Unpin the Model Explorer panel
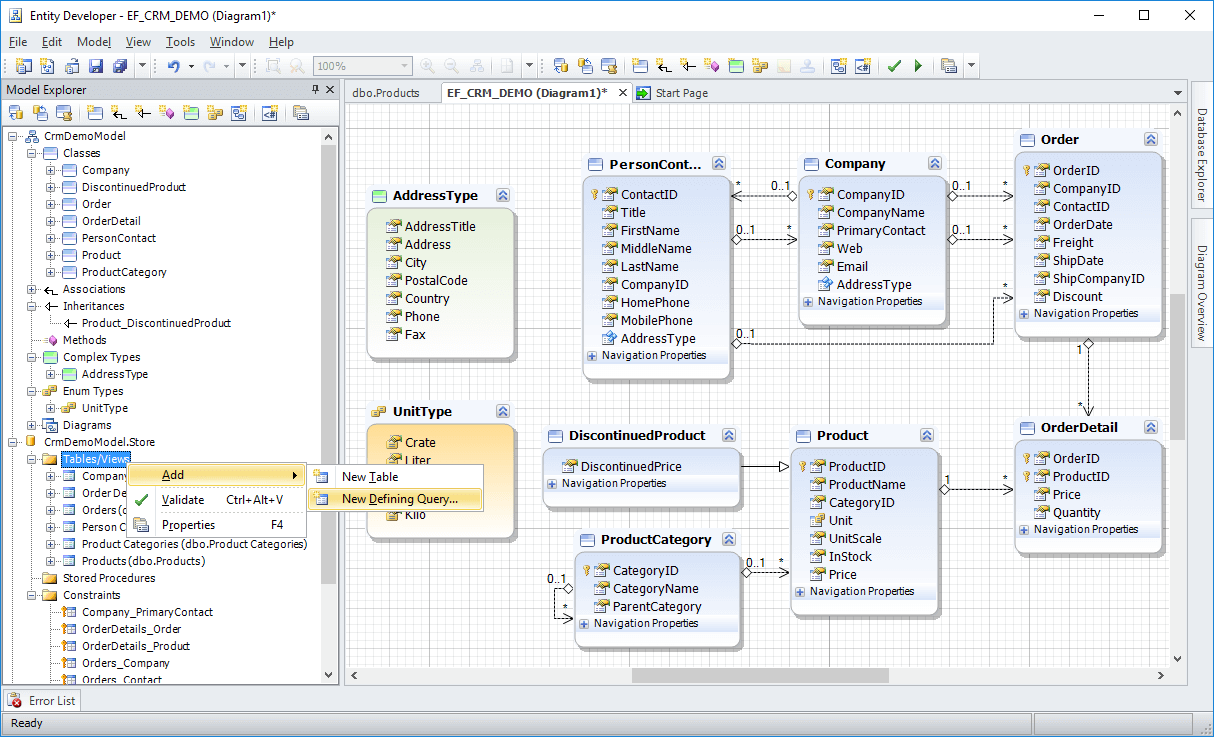 click(314, 89)
